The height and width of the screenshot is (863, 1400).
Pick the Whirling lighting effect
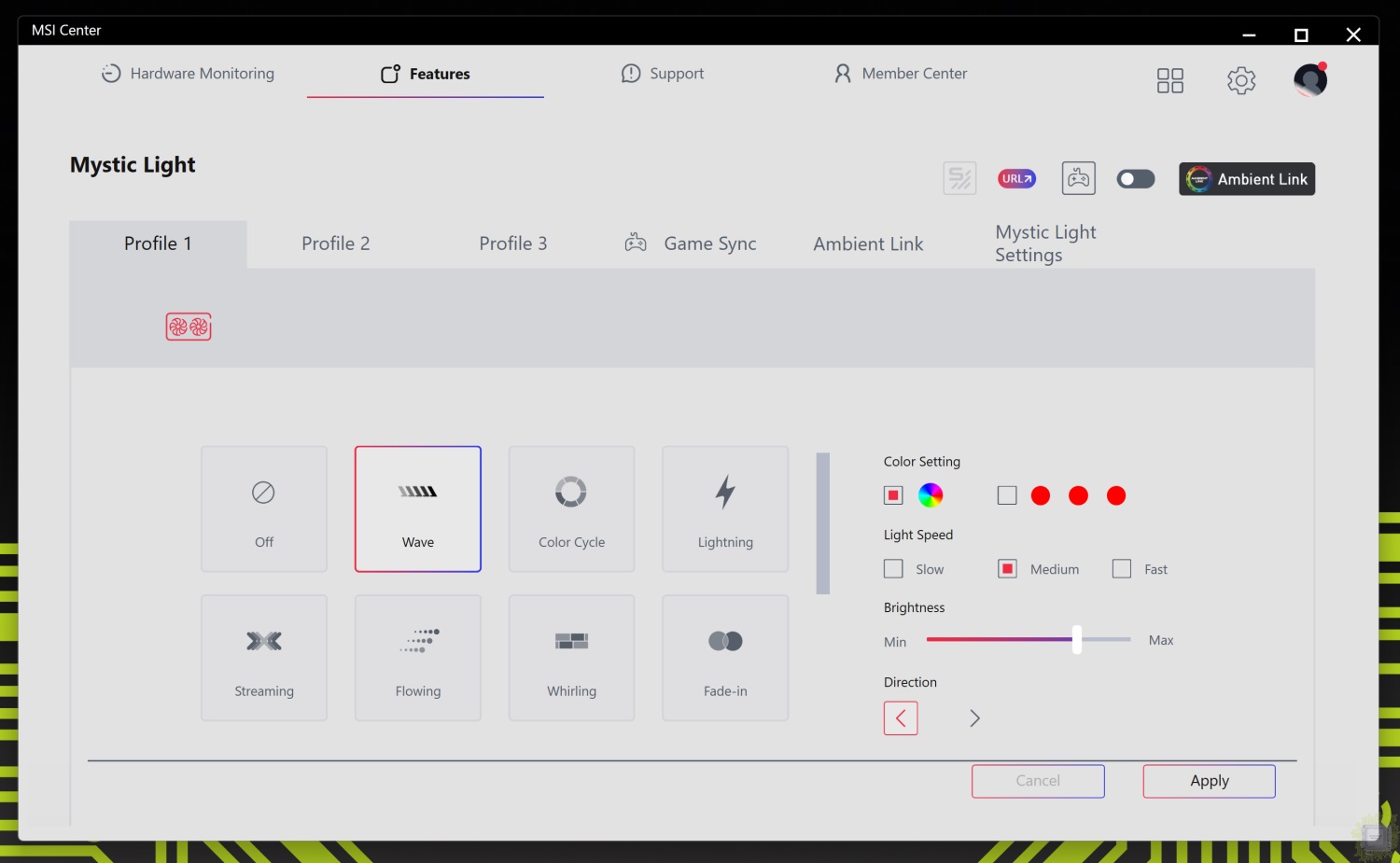pos(571,658)
